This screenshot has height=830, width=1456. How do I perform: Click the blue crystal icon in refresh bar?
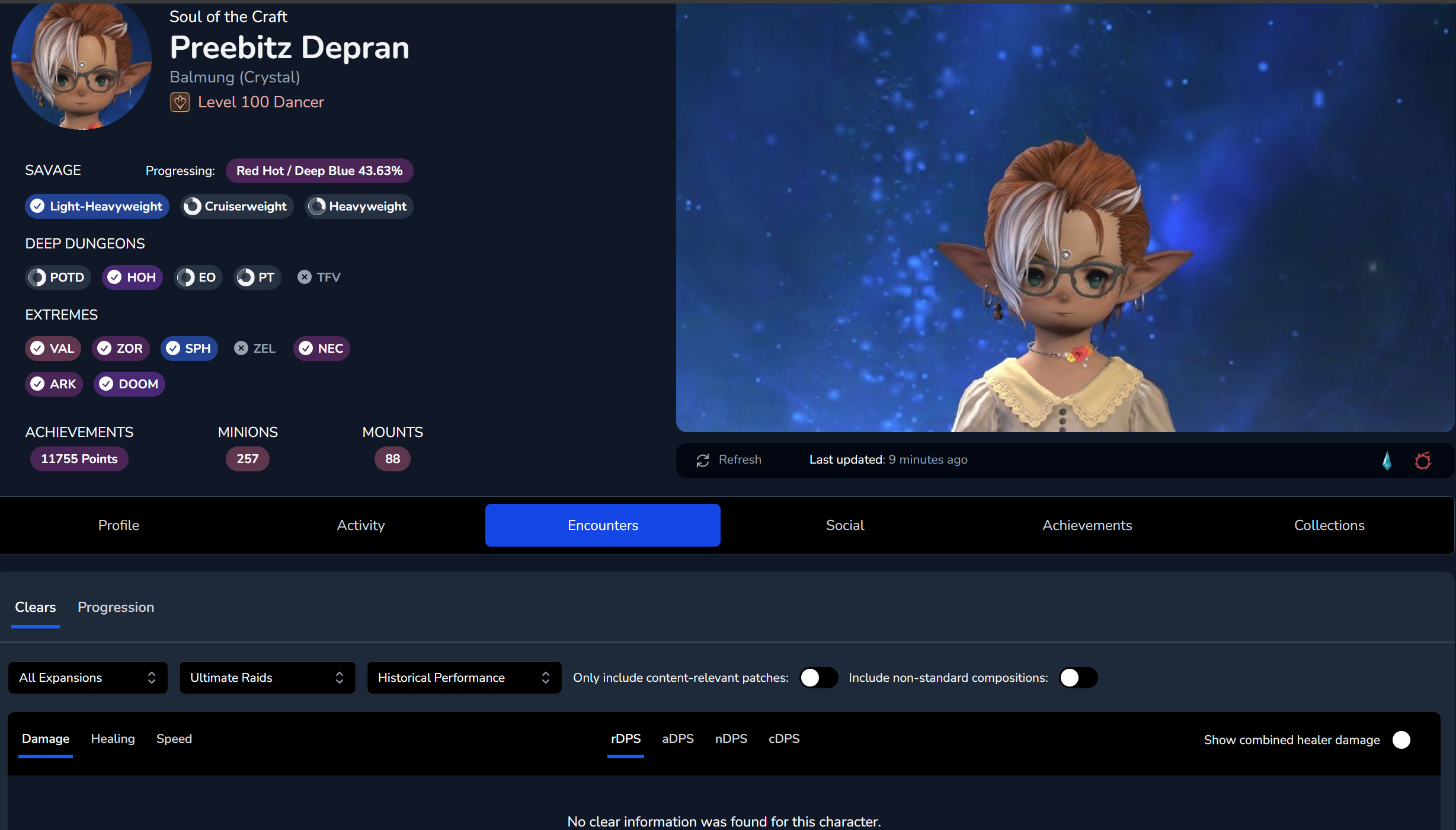click(x=1387, y=460)
